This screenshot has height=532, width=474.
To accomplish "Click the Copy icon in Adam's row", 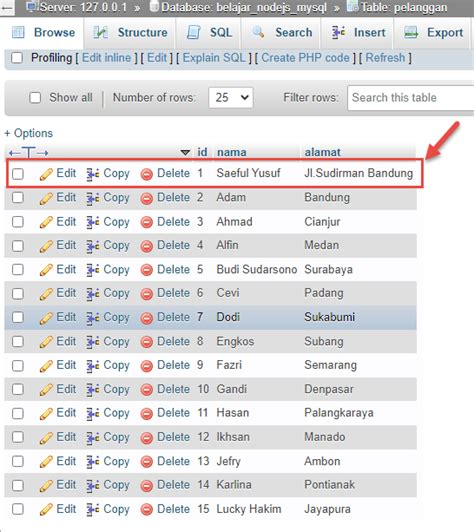I will pos(93,198).
